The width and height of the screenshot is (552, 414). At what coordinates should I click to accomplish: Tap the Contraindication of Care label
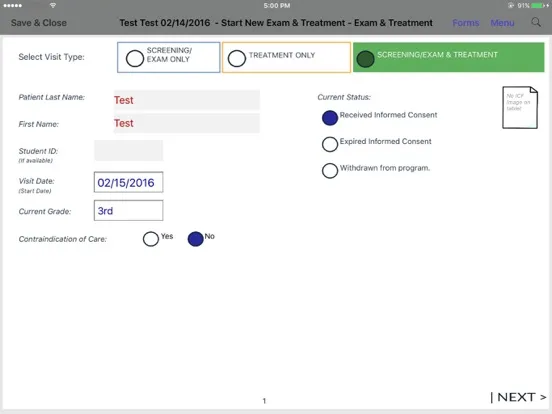coord(63,239)
